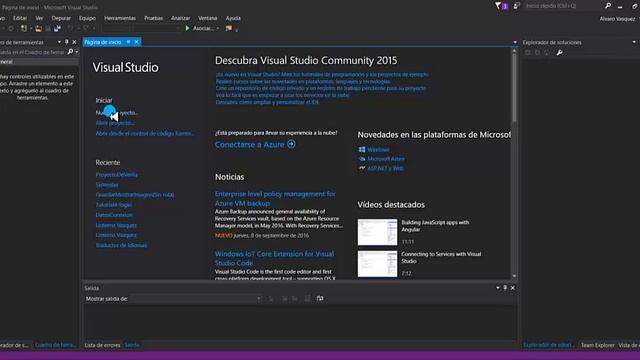Close the Cuadro de herramientas panel
This screenshot has height=360, width=640.
[x=74, y=42]
